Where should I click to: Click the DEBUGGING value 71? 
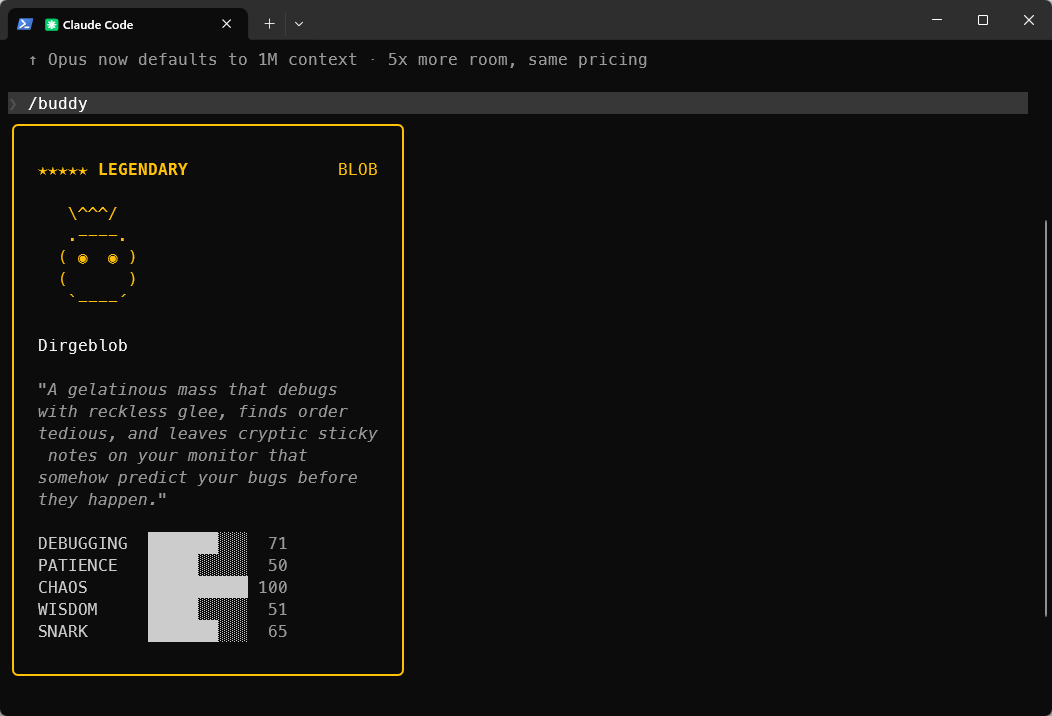[x=278, y=543]
